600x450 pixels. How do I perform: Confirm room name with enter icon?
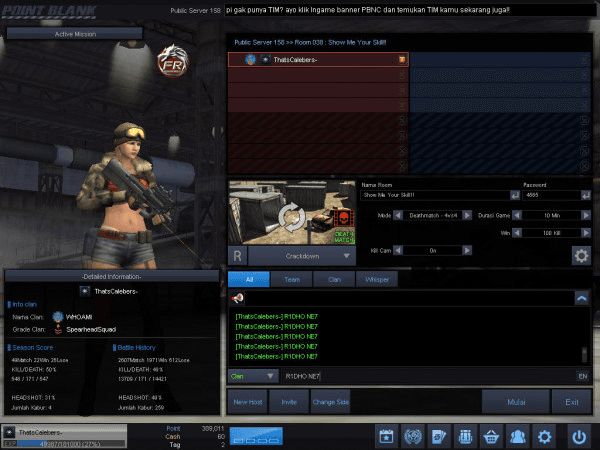coord(515,195)
